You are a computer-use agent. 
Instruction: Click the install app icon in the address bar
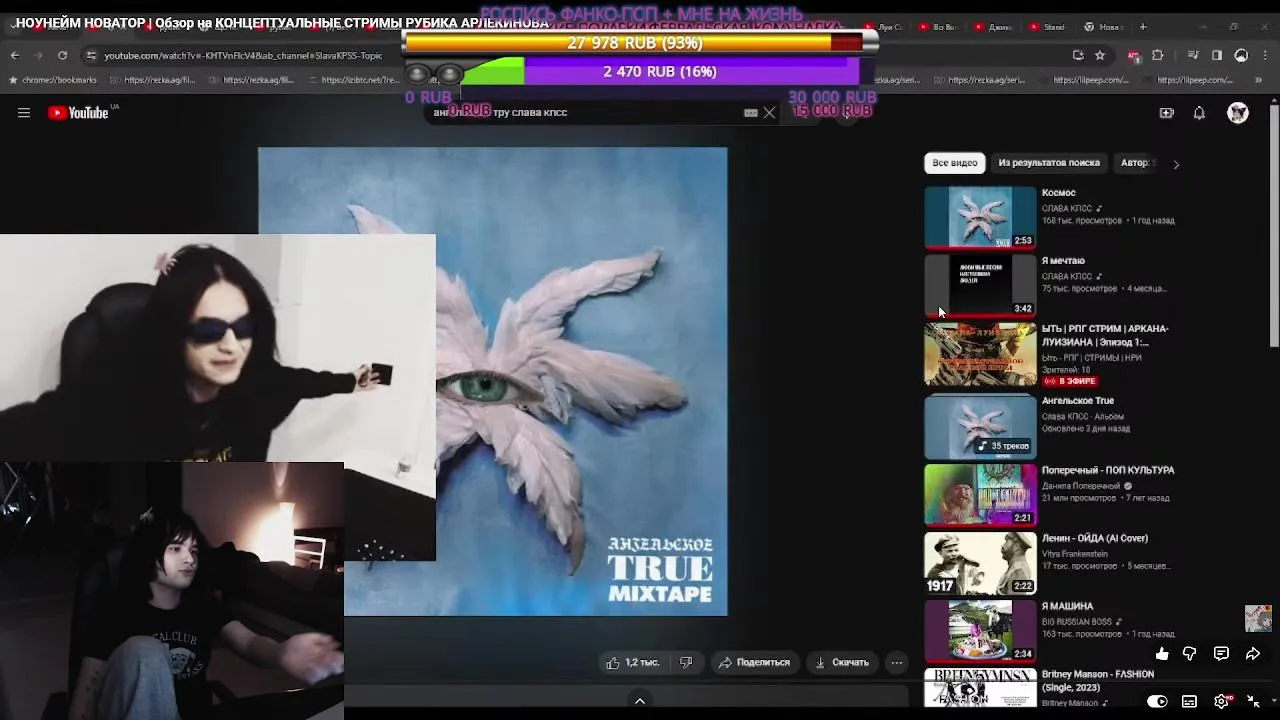(1078, 55)
